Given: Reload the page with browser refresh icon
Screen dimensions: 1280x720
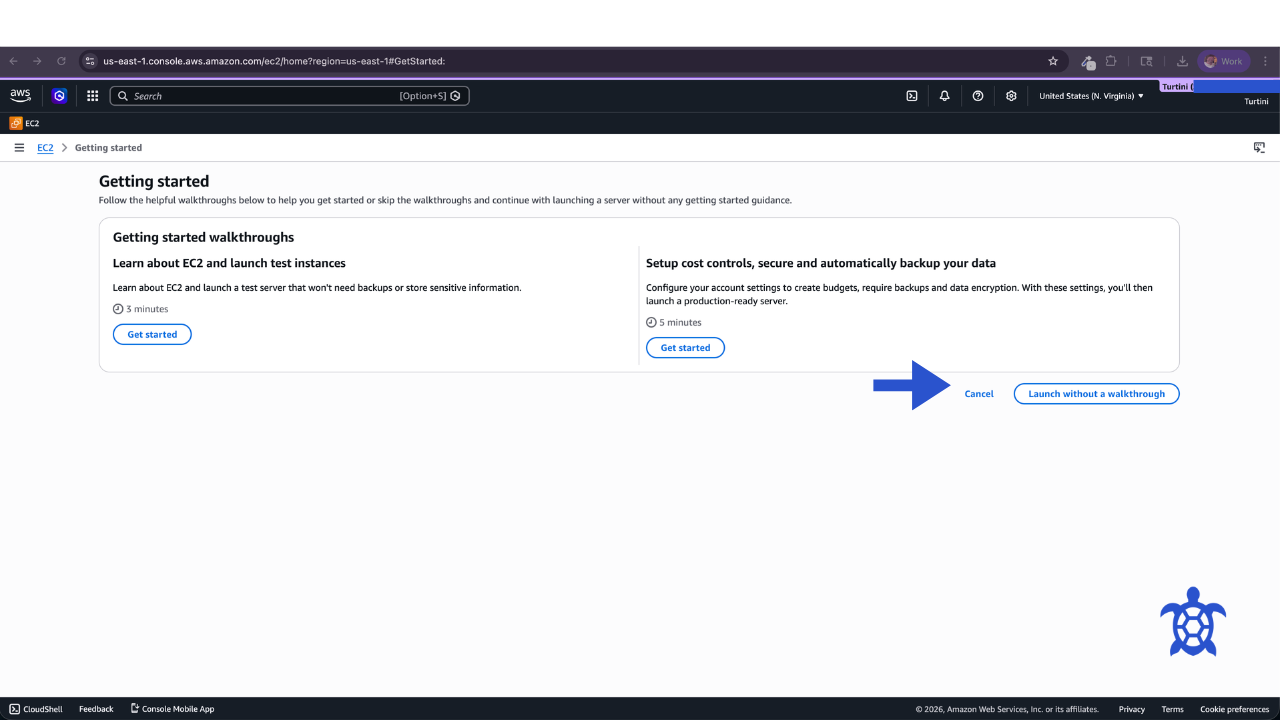Looking at the screenshot, I should point(61,61).
